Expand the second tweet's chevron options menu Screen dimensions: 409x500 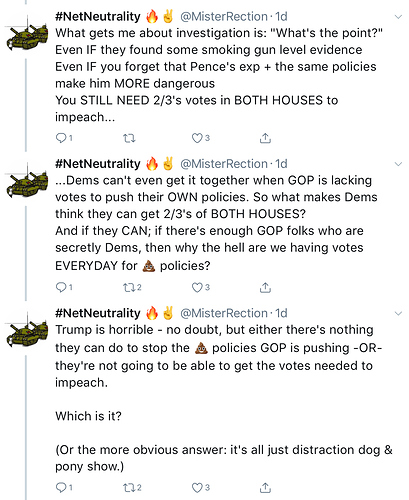[398, 164]
